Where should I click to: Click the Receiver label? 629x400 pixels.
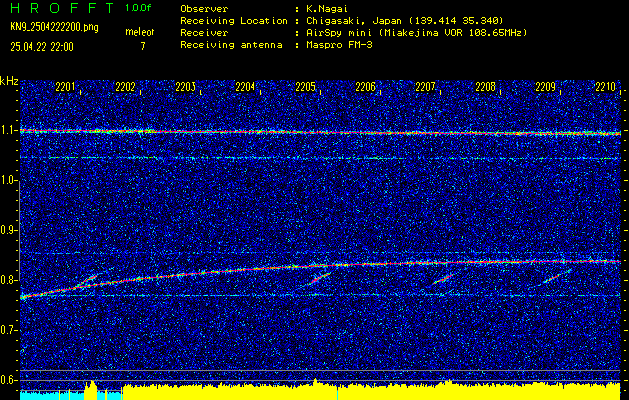click(x=204, y=33)
